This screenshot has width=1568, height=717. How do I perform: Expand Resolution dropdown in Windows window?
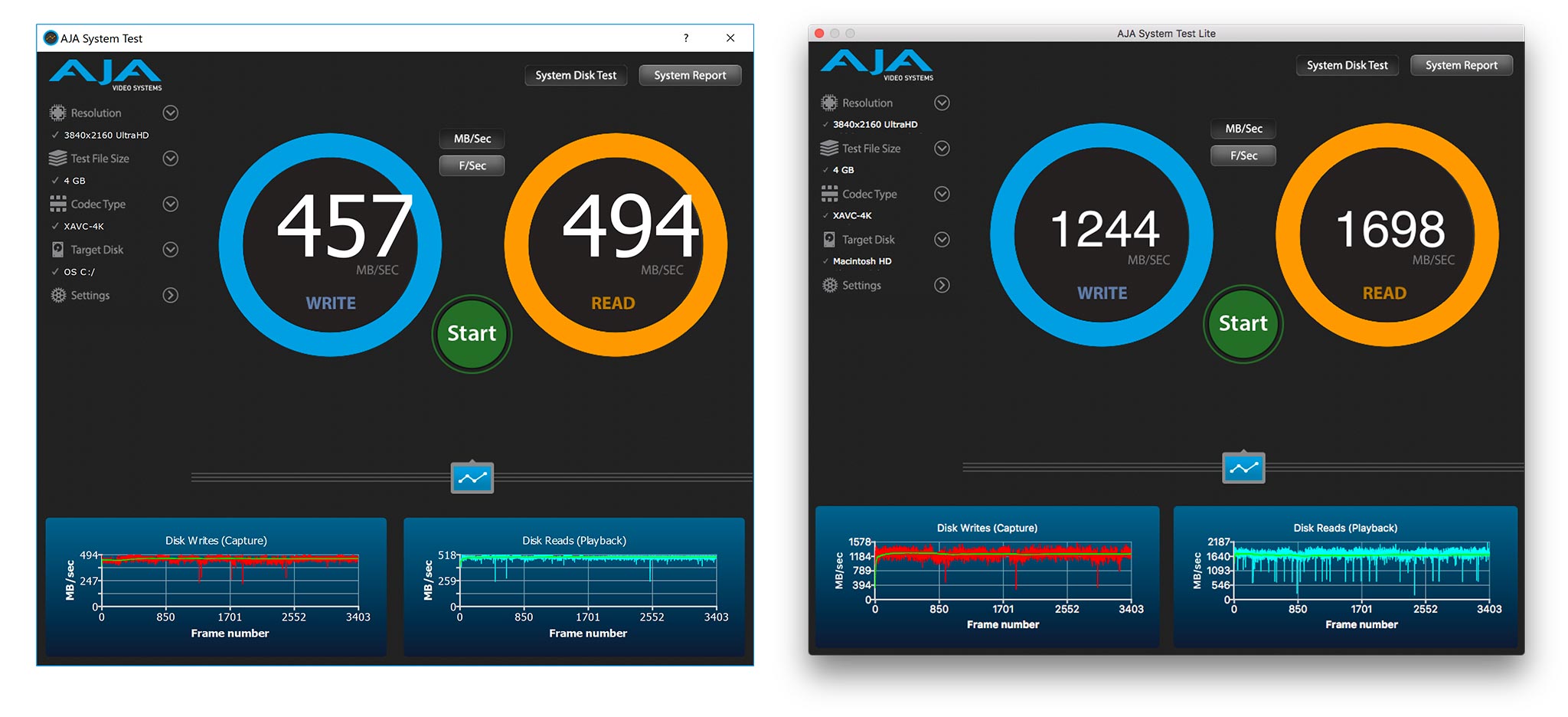[171, 113]
